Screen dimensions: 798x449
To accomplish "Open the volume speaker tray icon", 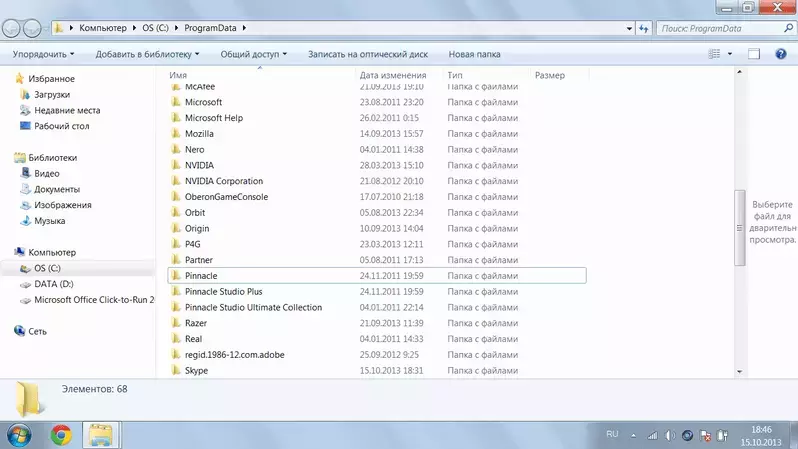I will [670, 435].
